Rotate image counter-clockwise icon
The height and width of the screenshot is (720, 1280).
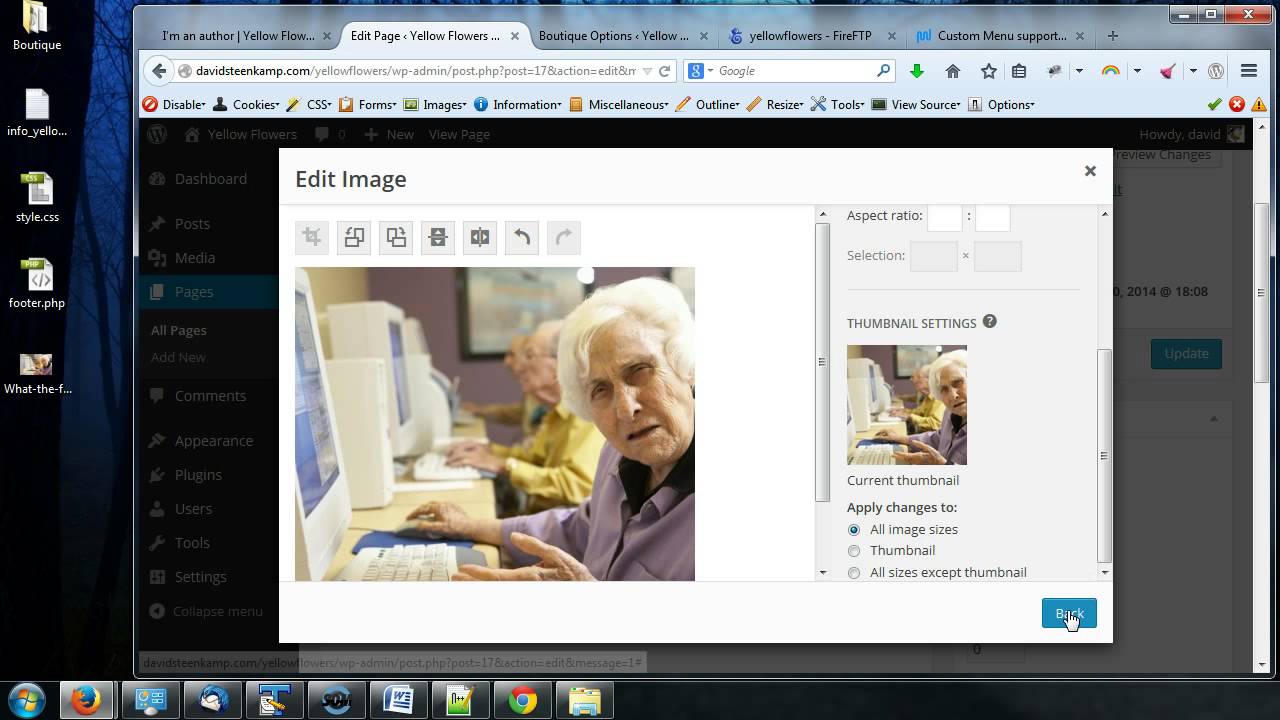pyautogui.click(x=354, y=237)
